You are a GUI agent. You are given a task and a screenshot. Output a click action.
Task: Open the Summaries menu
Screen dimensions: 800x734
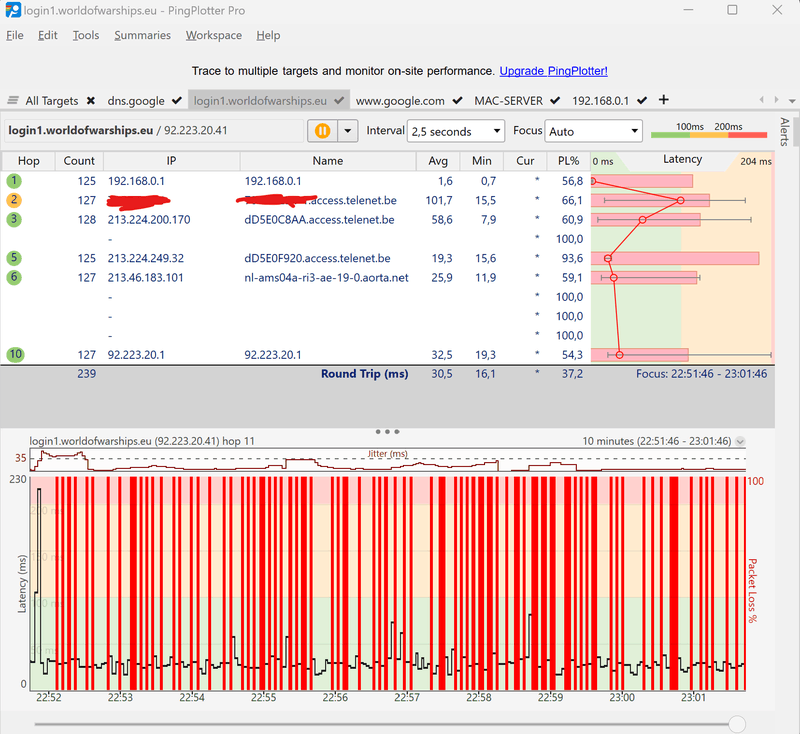[142, 35]
